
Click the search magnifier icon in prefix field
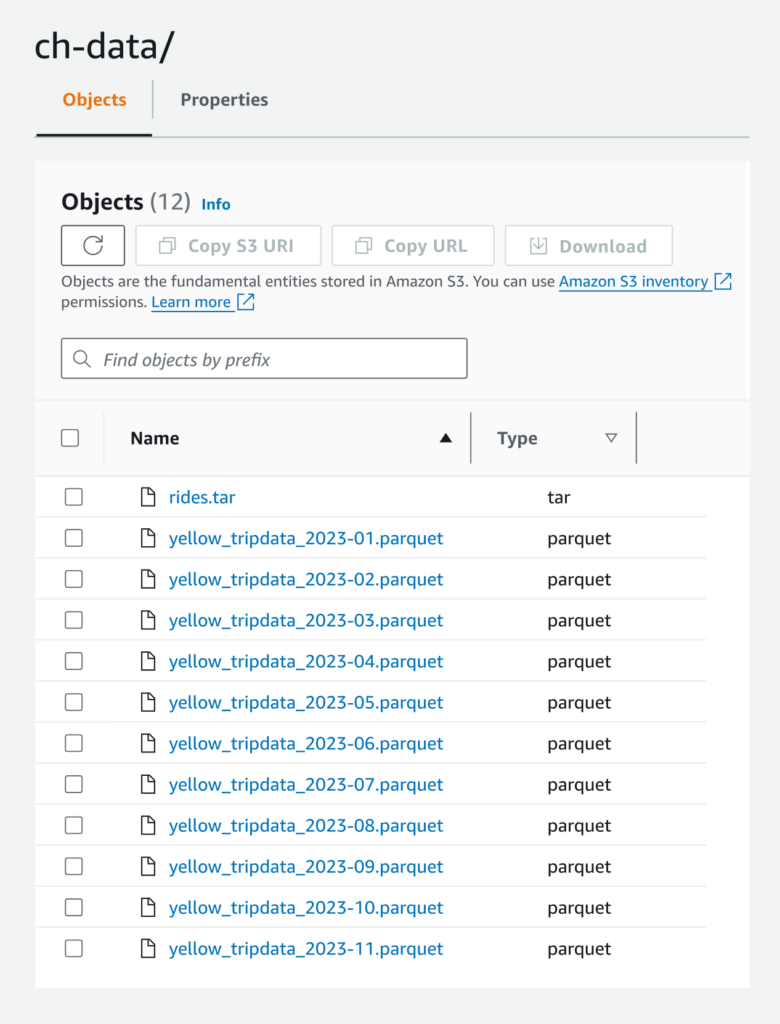click(82, 359)
